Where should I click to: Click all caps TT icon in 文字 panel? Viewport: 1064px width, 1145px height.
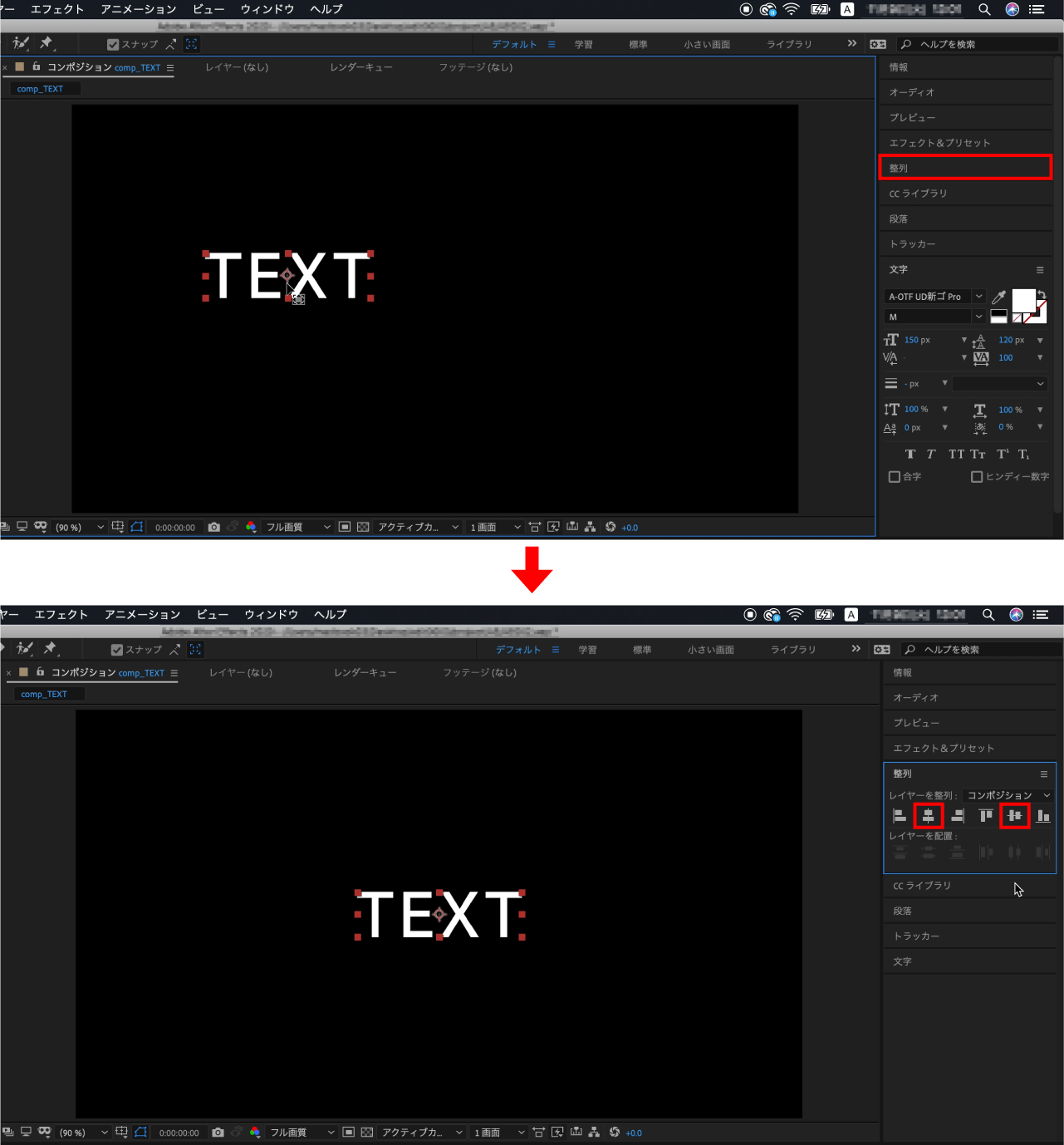(x=957, y=454)
